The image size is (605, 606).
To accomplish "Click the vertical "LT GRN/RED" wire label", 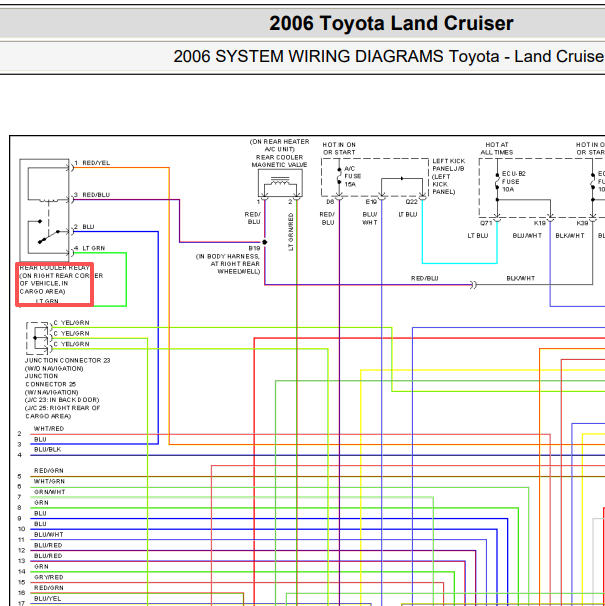I will click(x=291, y=232).
